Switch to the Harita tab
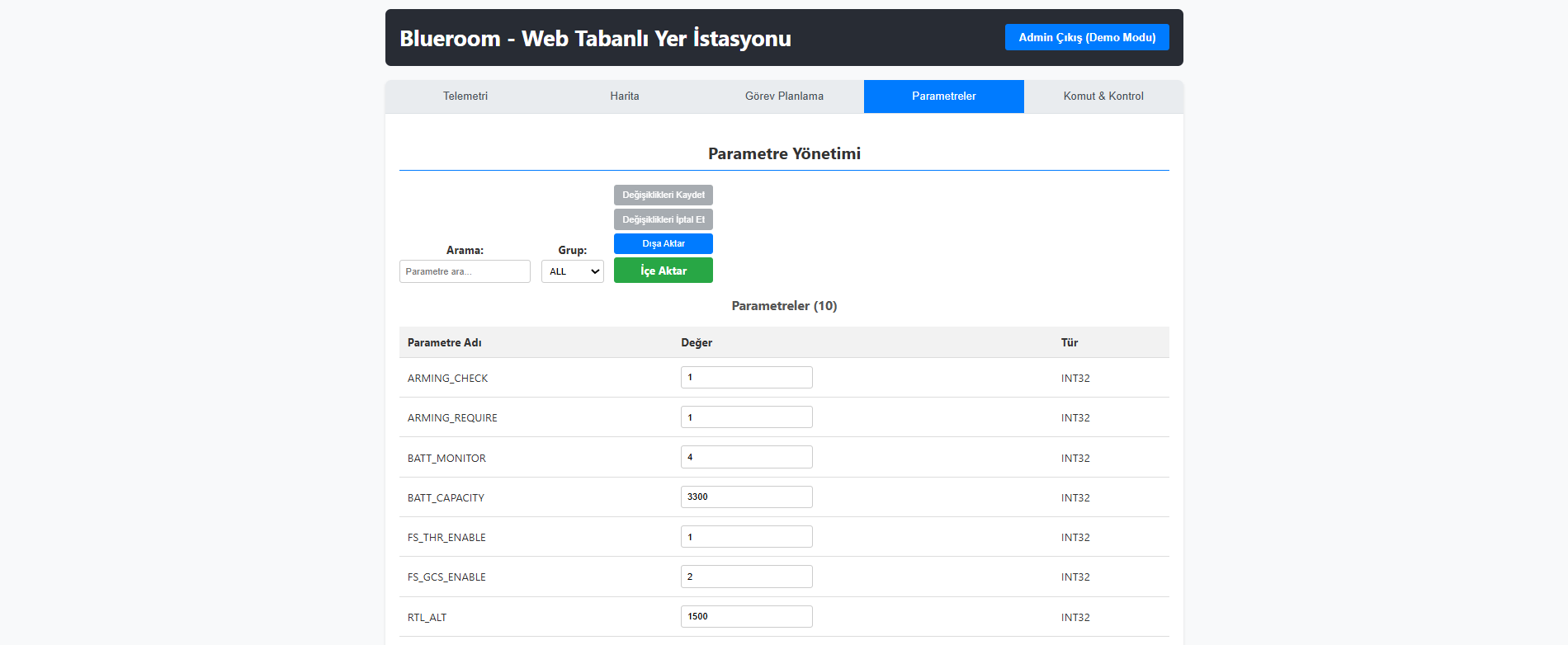1568x645 pixels. [624, 97]
